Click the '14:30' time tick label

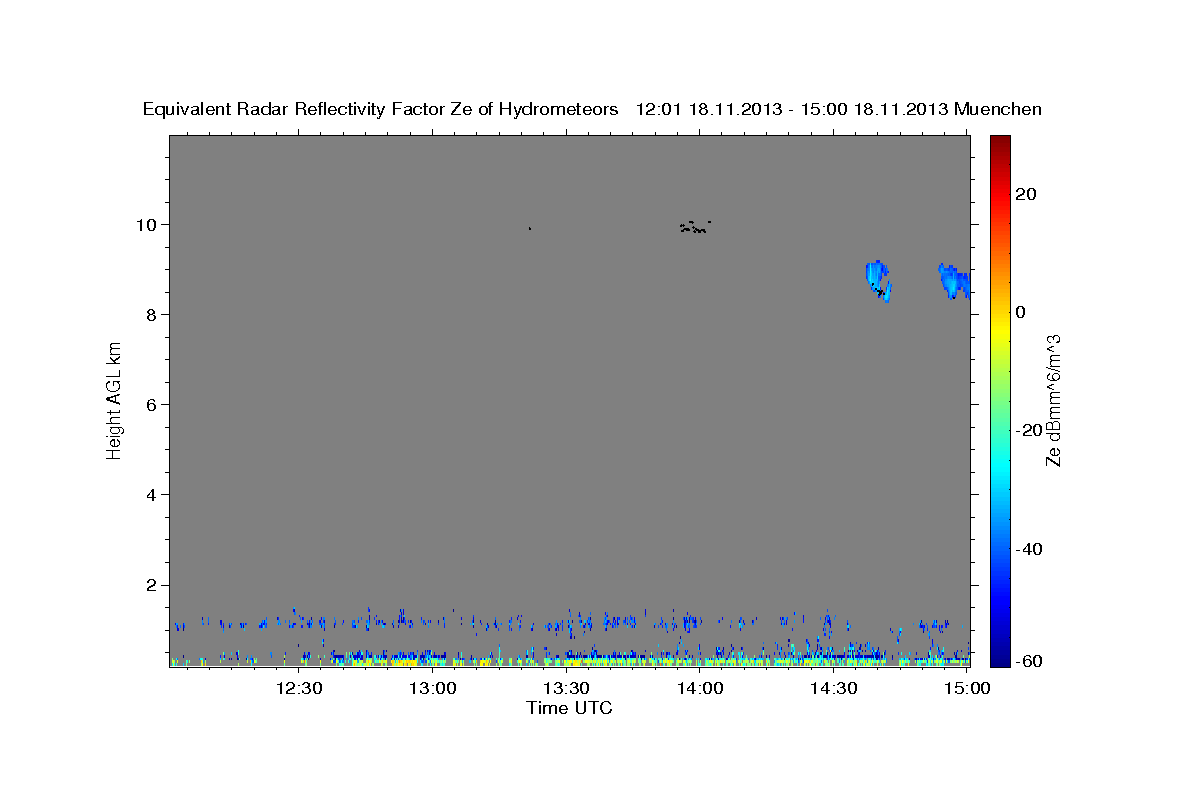coord(834,688)
